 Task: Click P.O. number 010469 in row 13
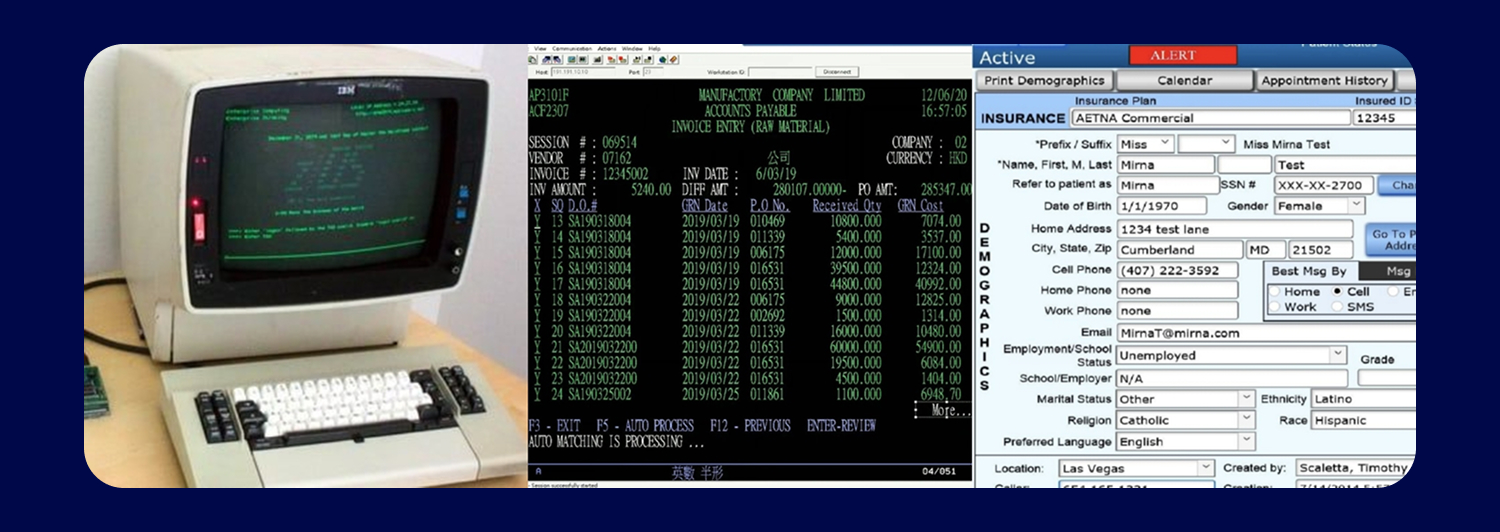click(769, 221)
